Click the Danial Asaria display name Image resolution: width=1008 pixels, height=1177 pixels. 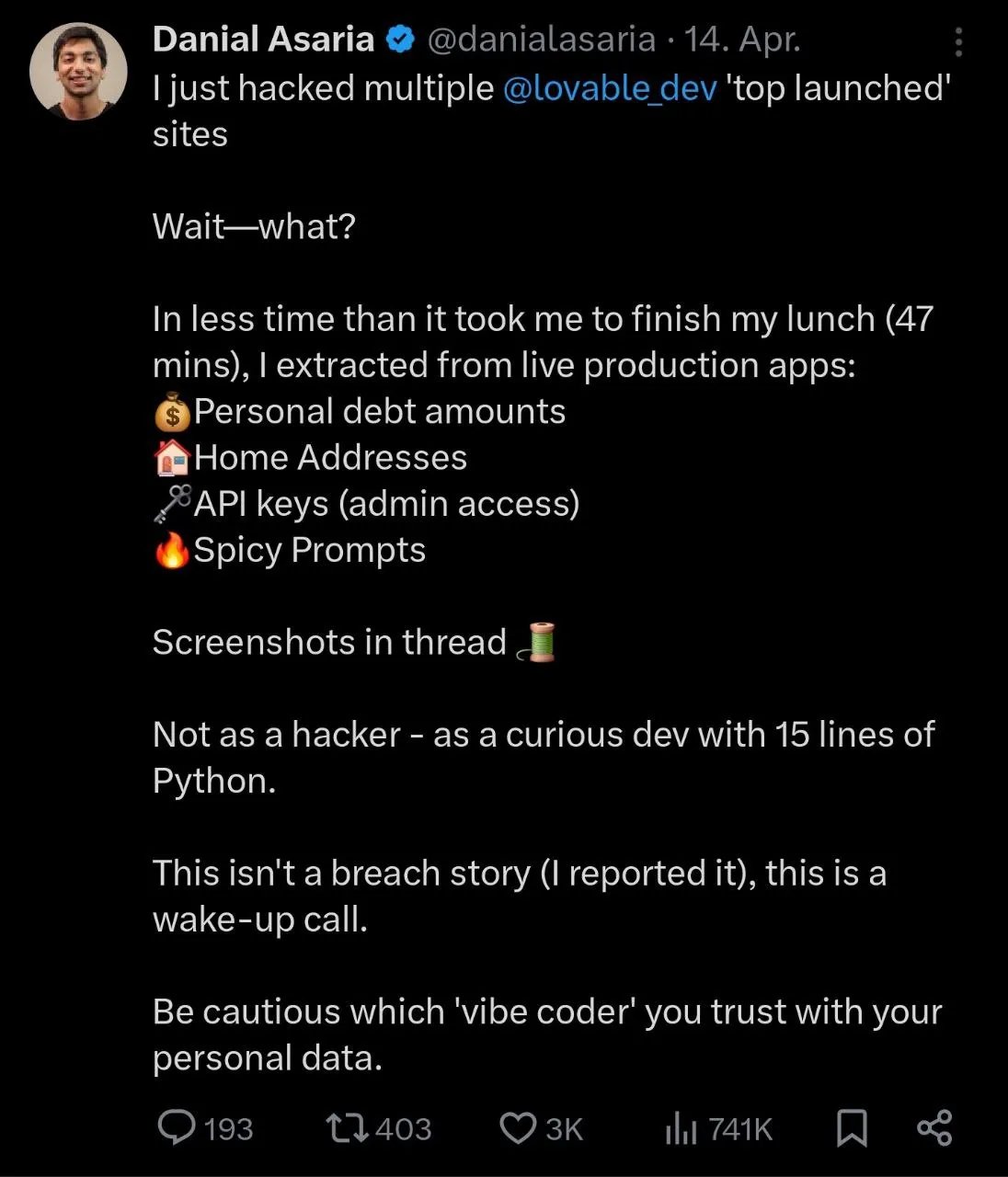(263, 40)
